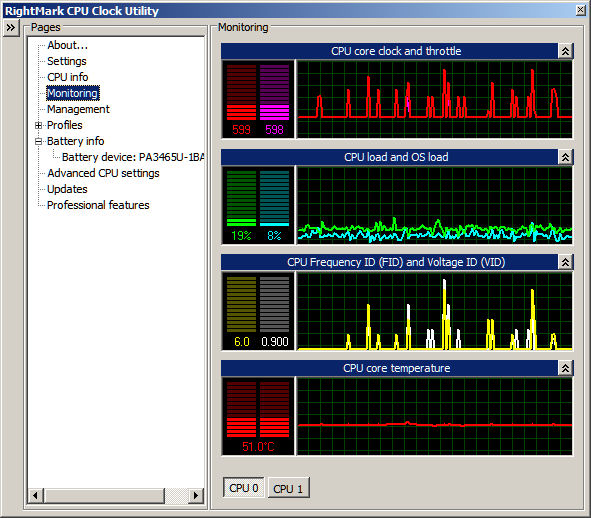Click the CPU load and OS load header
Screen dimensions: 591x518
point(390,157)
